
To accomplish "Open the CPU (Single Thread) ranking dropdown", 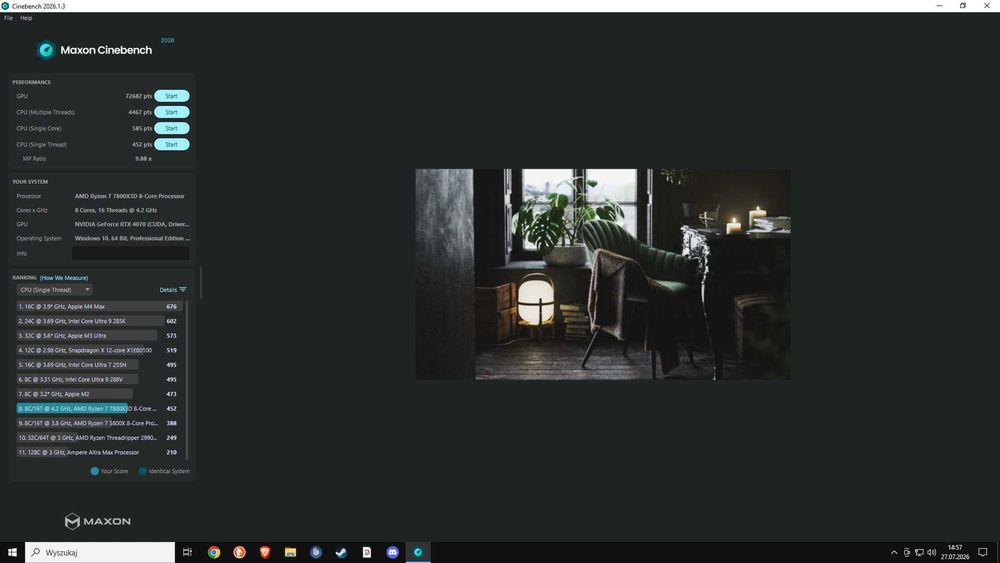I will pyautogui.click(x=54, y=289).
